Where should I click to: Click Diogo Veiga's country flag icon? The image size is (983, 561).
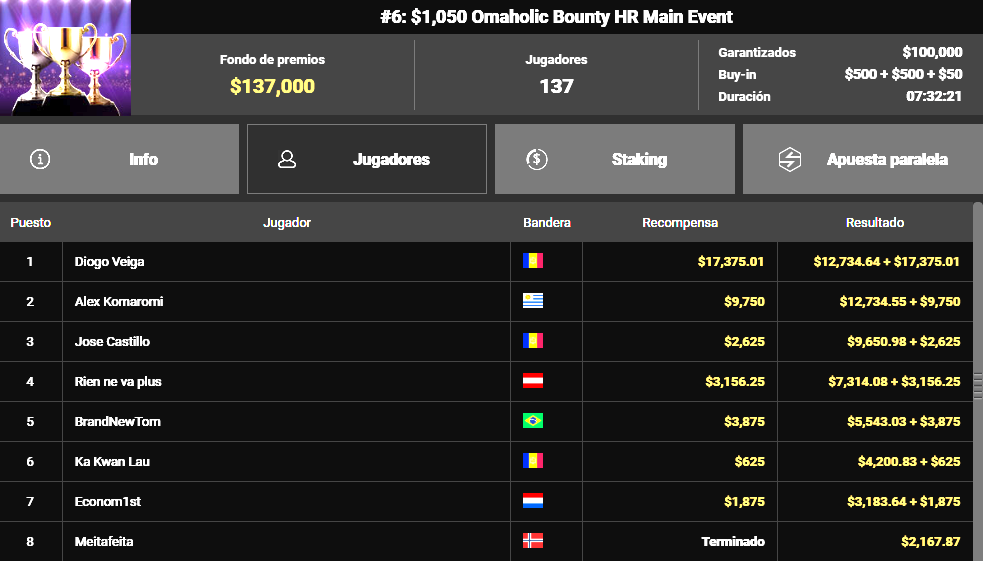[x=533, y=261]
